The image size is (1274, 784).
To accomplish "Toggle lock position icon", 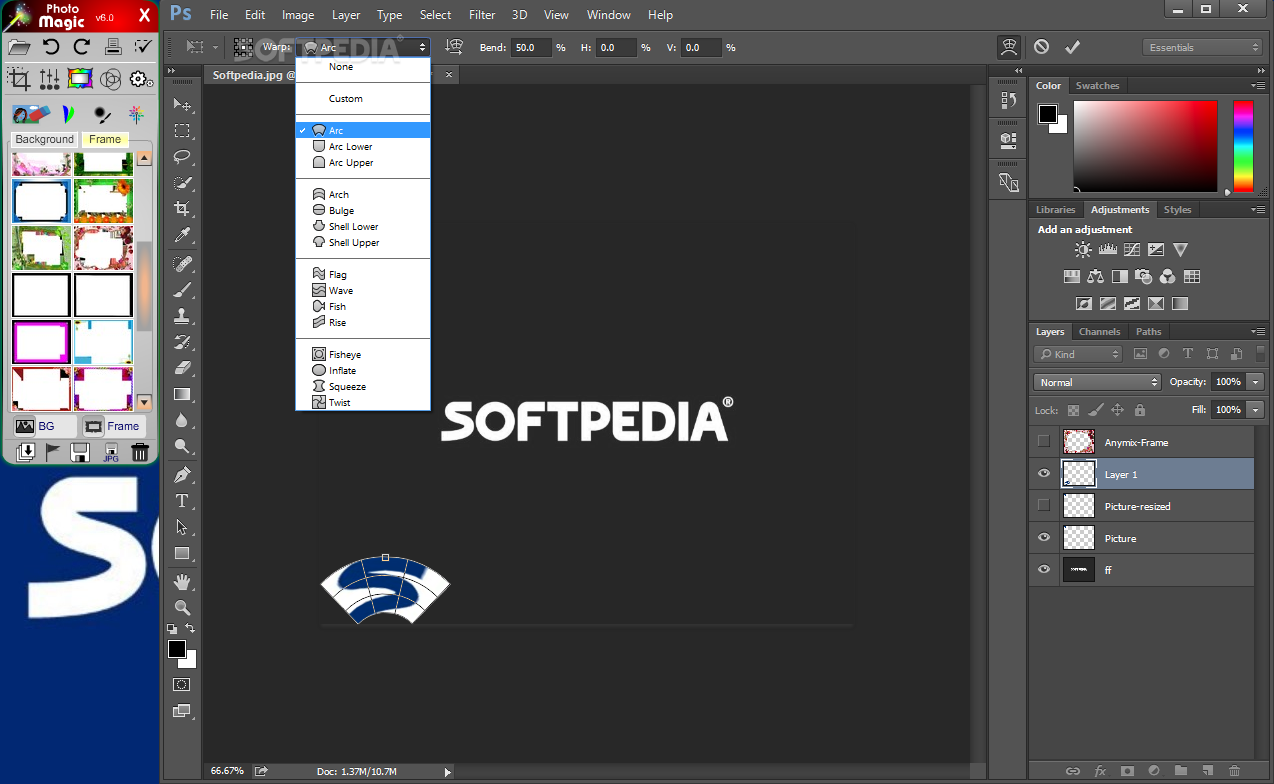I will (1118, 410).
